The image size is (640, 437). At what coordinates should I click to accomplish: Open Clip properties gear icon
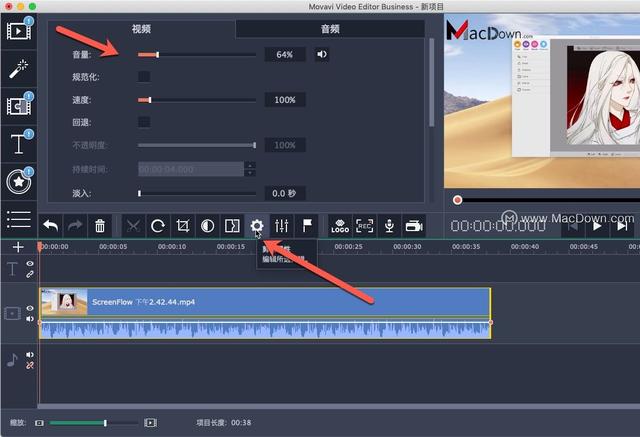click(257, 226)
